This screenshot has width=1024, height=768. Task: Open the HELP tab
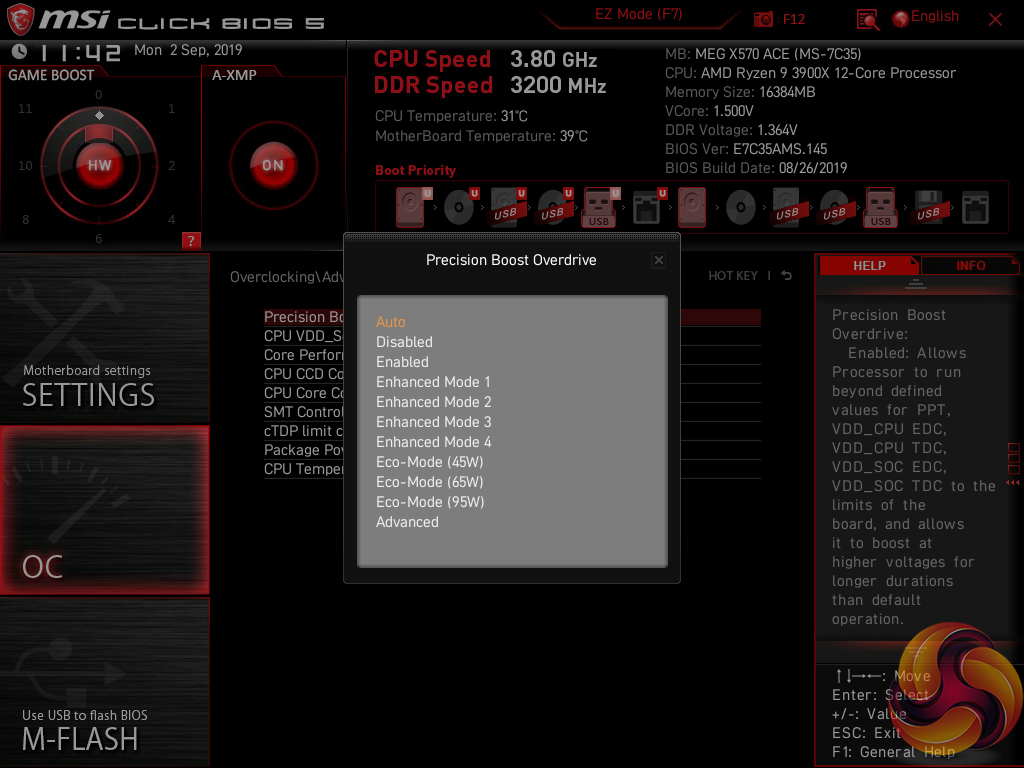(x=869, y=265)
